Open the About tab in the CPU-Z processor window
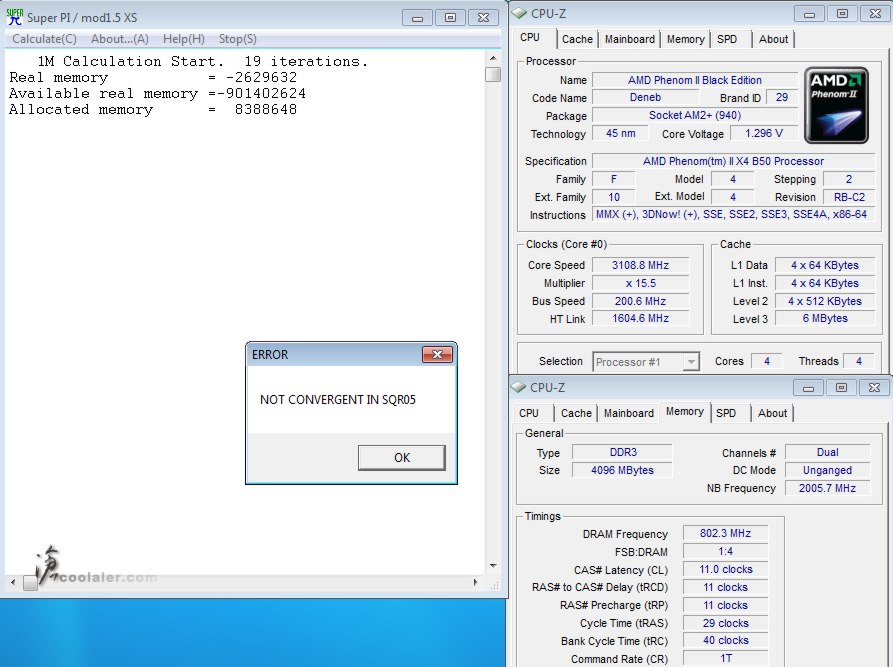 click(x=773, y=39)
